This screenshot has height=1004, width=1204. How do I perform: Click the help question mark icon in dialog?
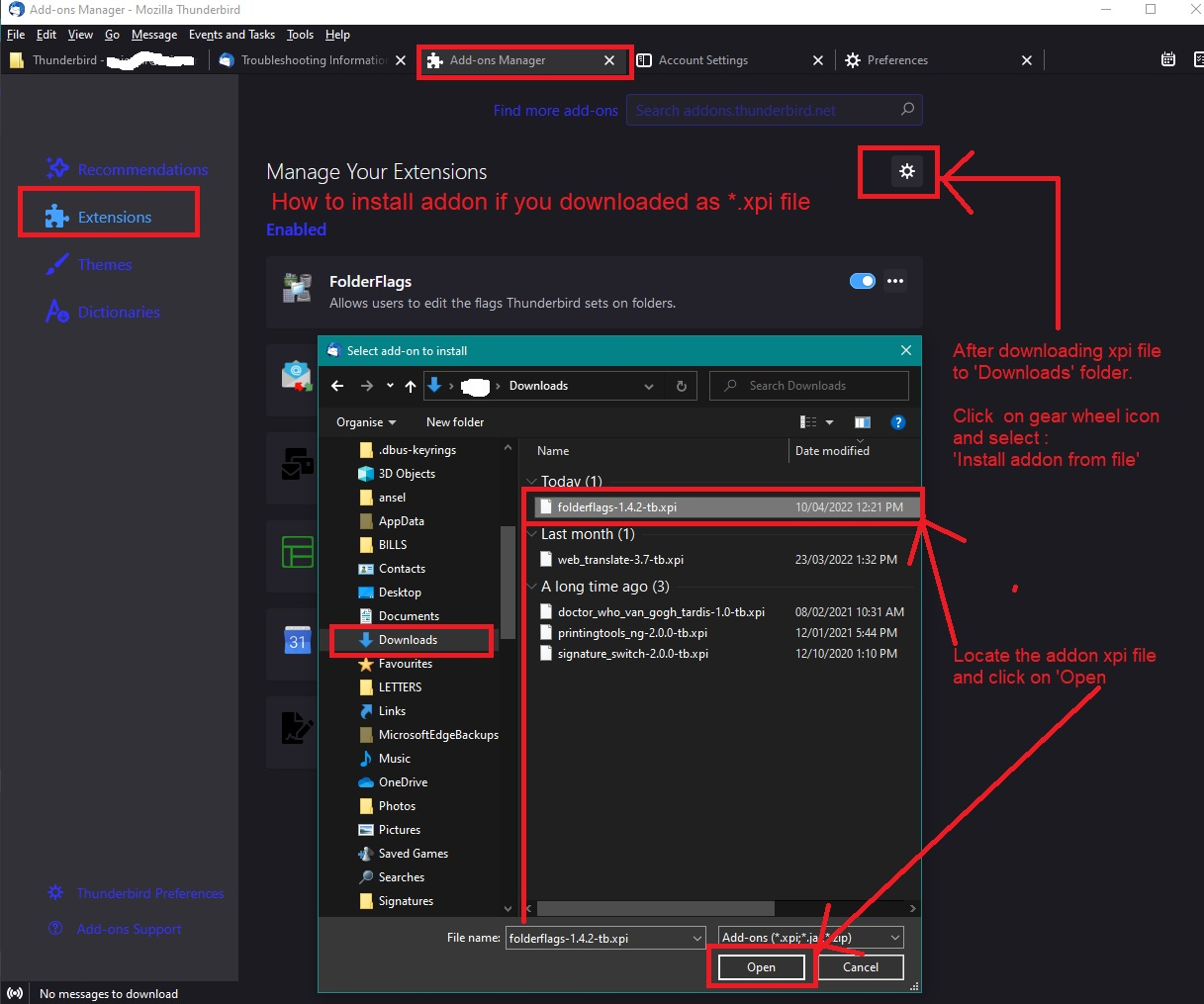click(x=897, y=422)
